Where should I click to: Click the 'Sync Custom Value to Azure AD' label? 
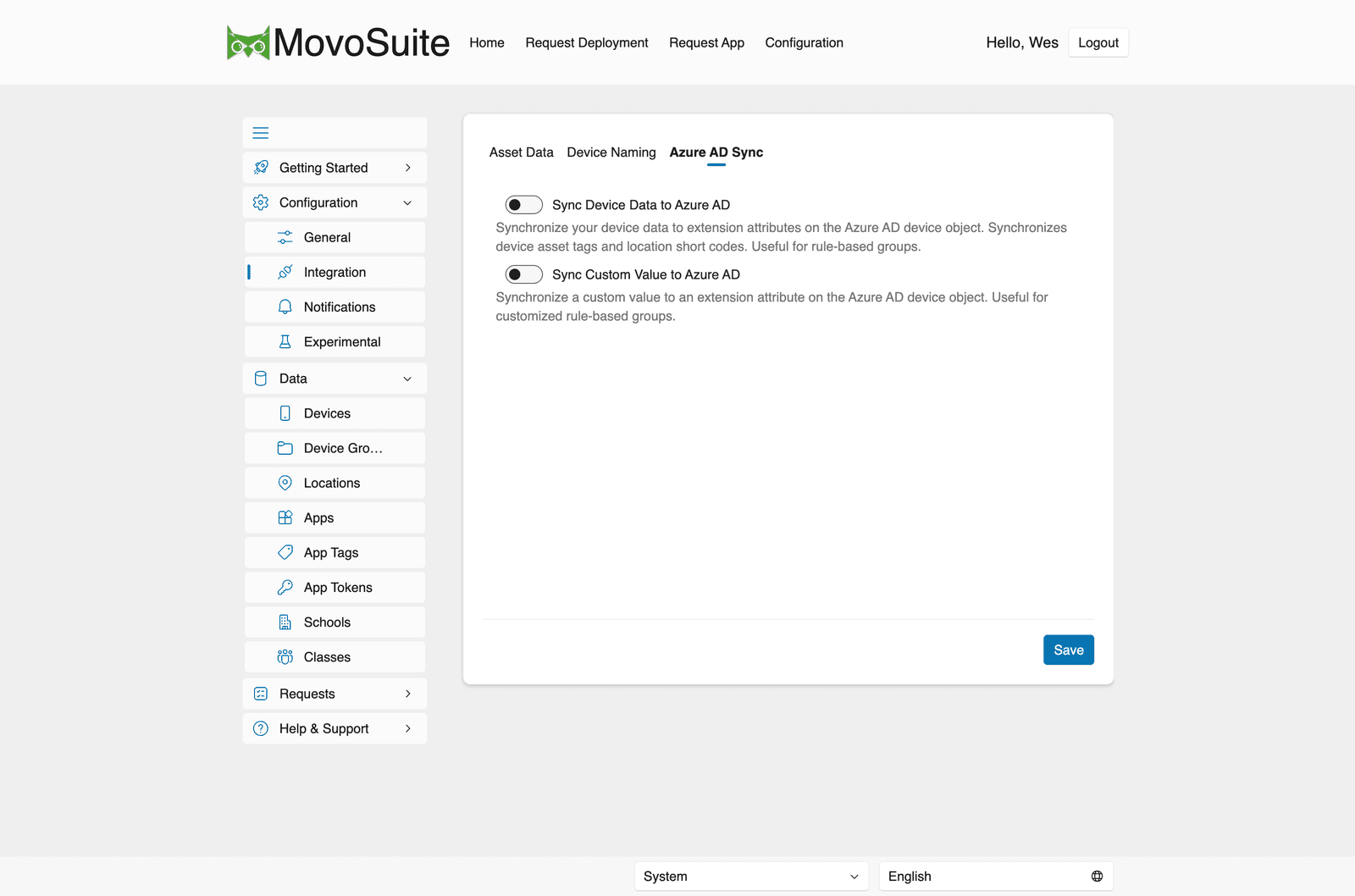pos(646,274)
